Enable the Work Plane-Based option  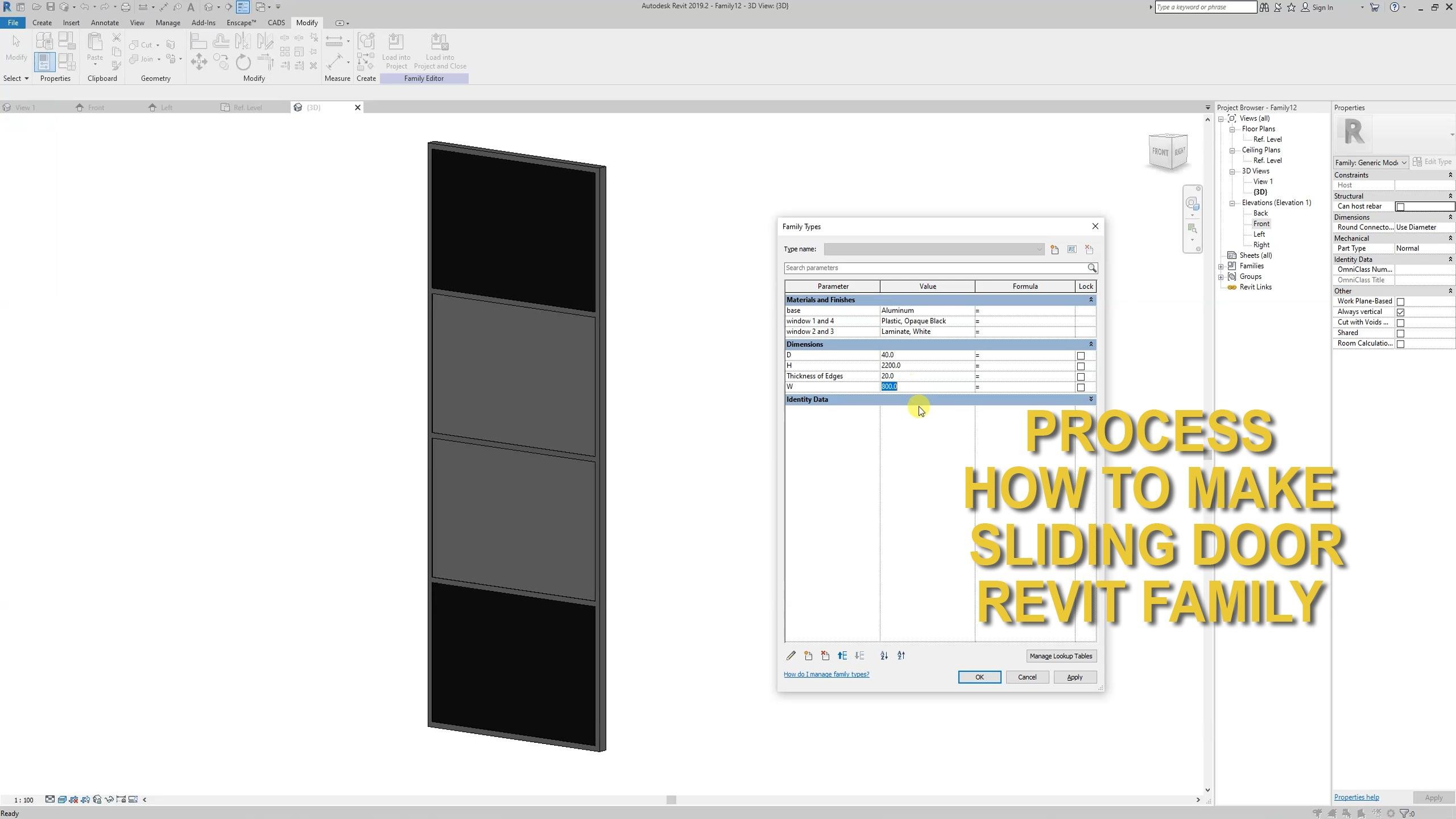[1401, 301]
